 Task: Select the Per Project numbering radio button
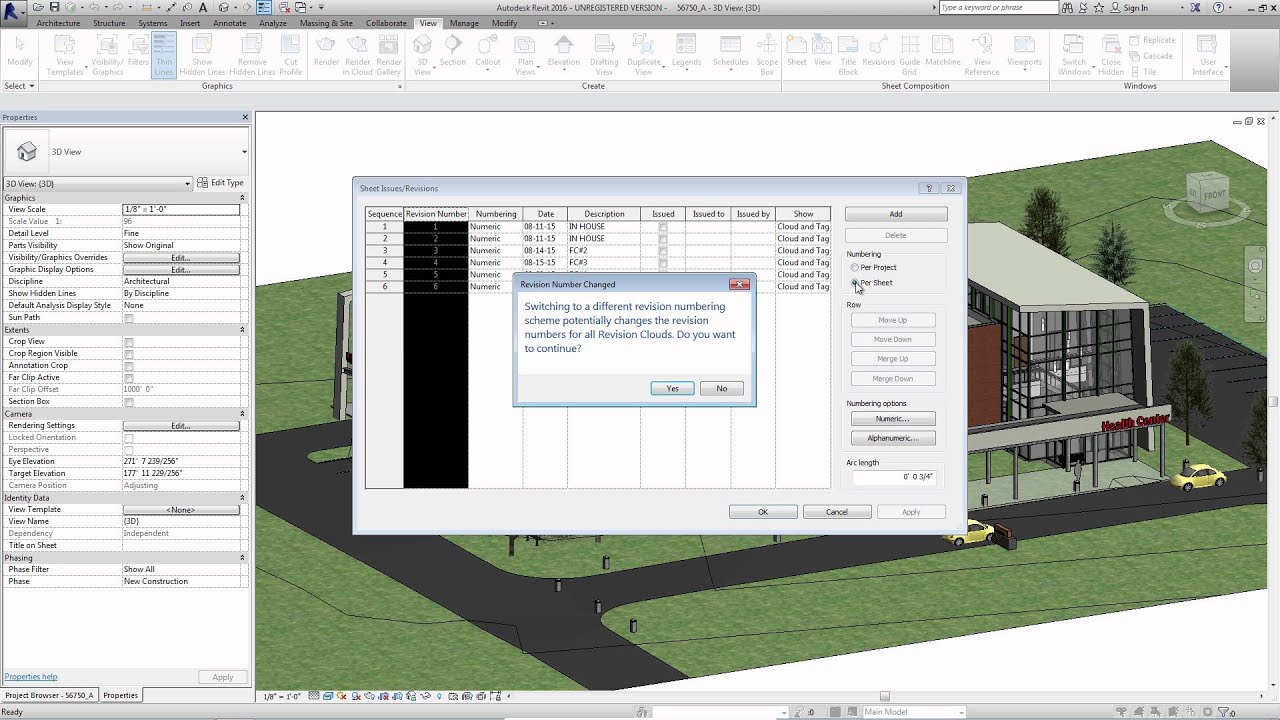click(855, 267)
